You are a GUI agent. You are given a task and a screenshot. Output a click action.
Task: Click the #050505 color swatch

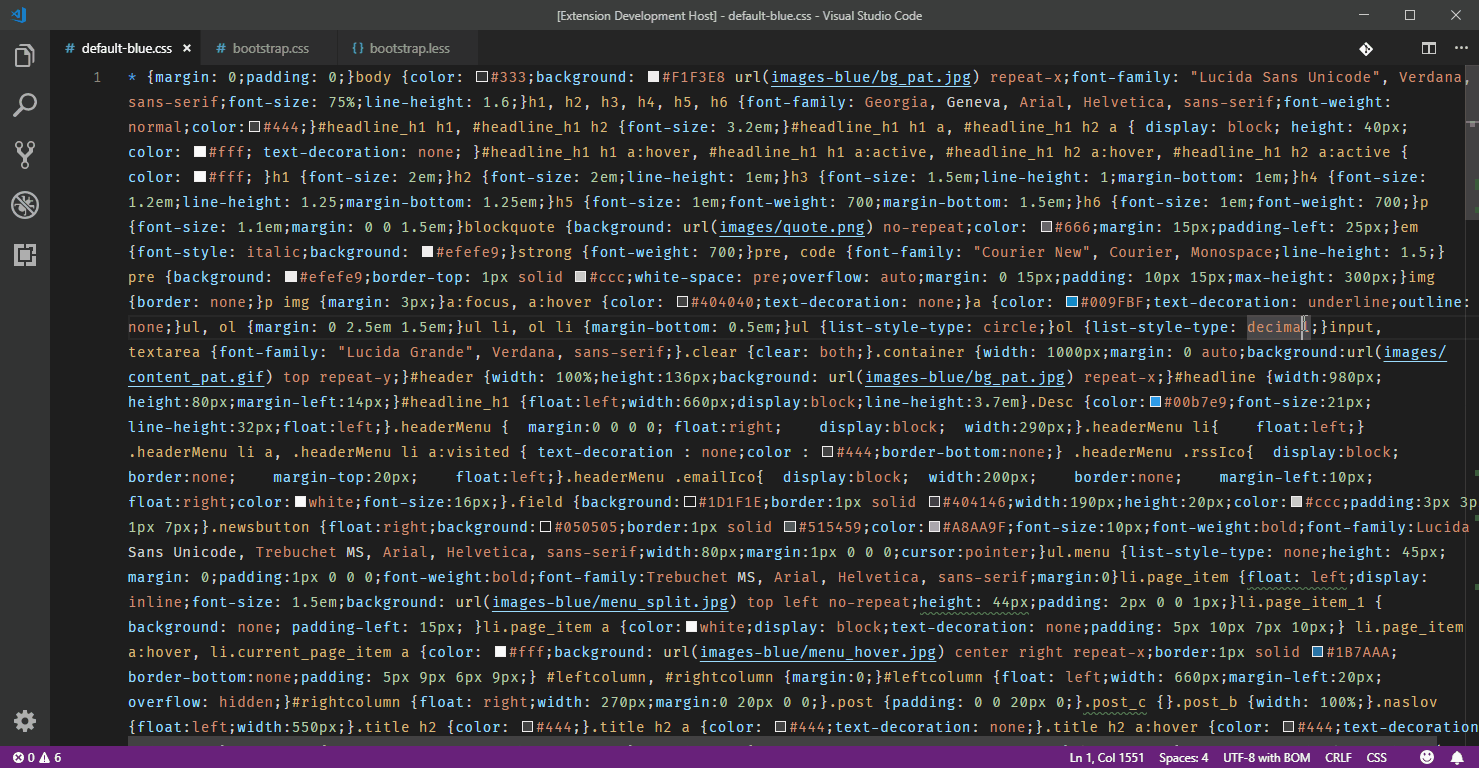coord(545,527)
